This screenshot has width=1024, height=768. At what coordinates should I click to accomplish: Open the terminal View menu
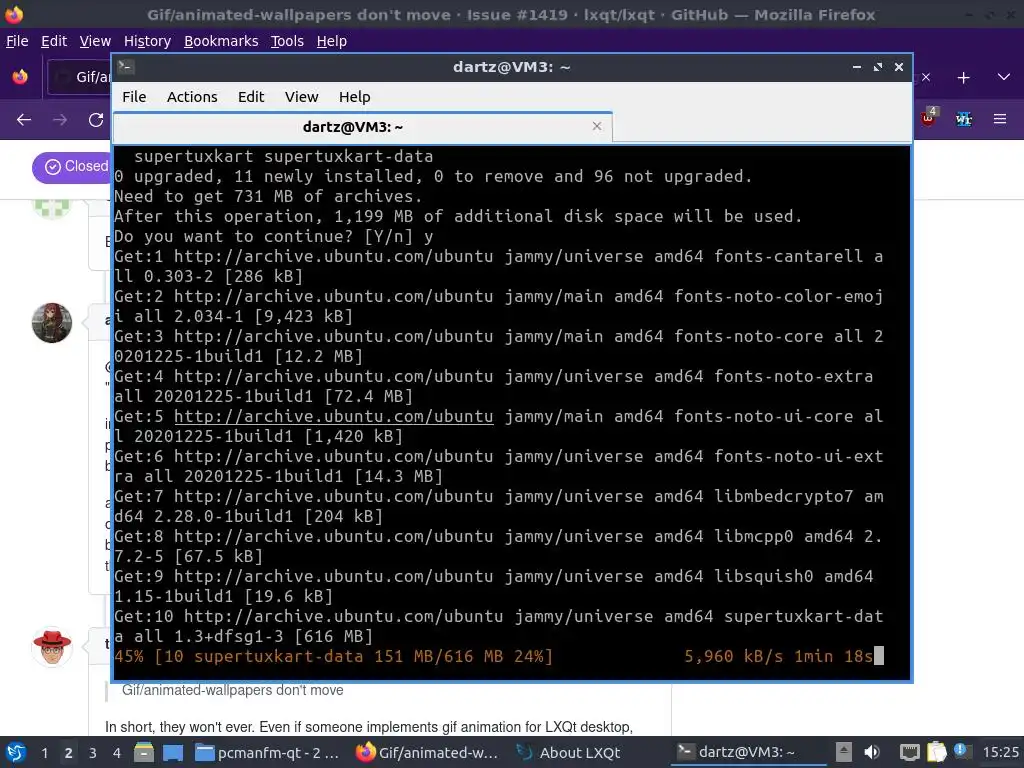[x=301, y=97]
